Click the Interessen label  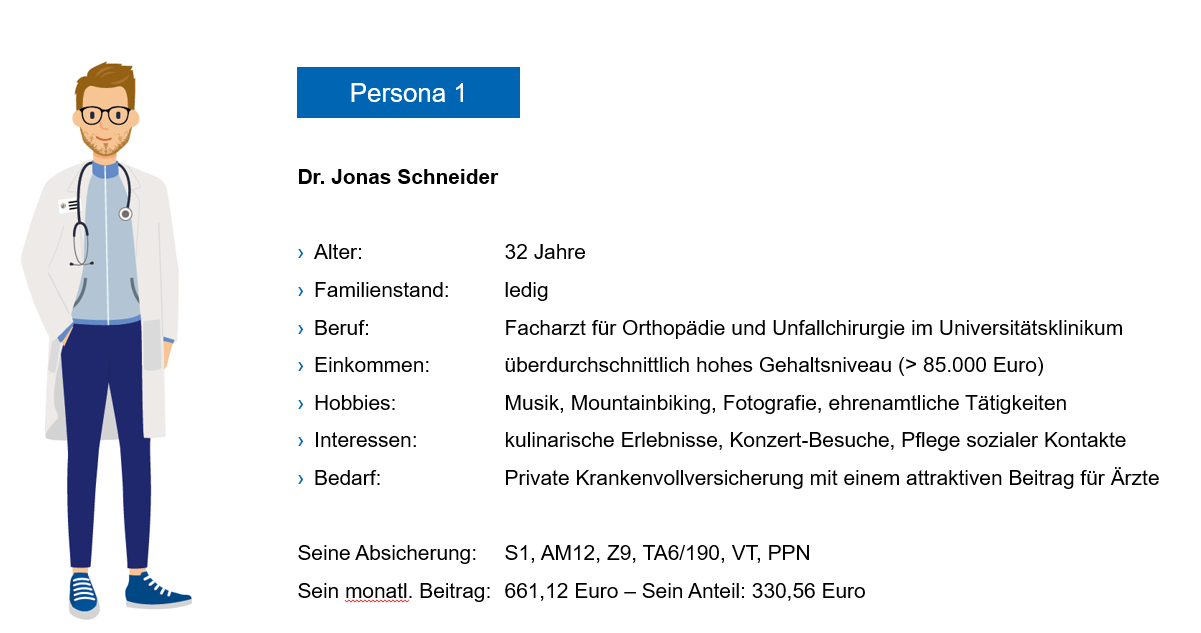[x=365, y=441]
